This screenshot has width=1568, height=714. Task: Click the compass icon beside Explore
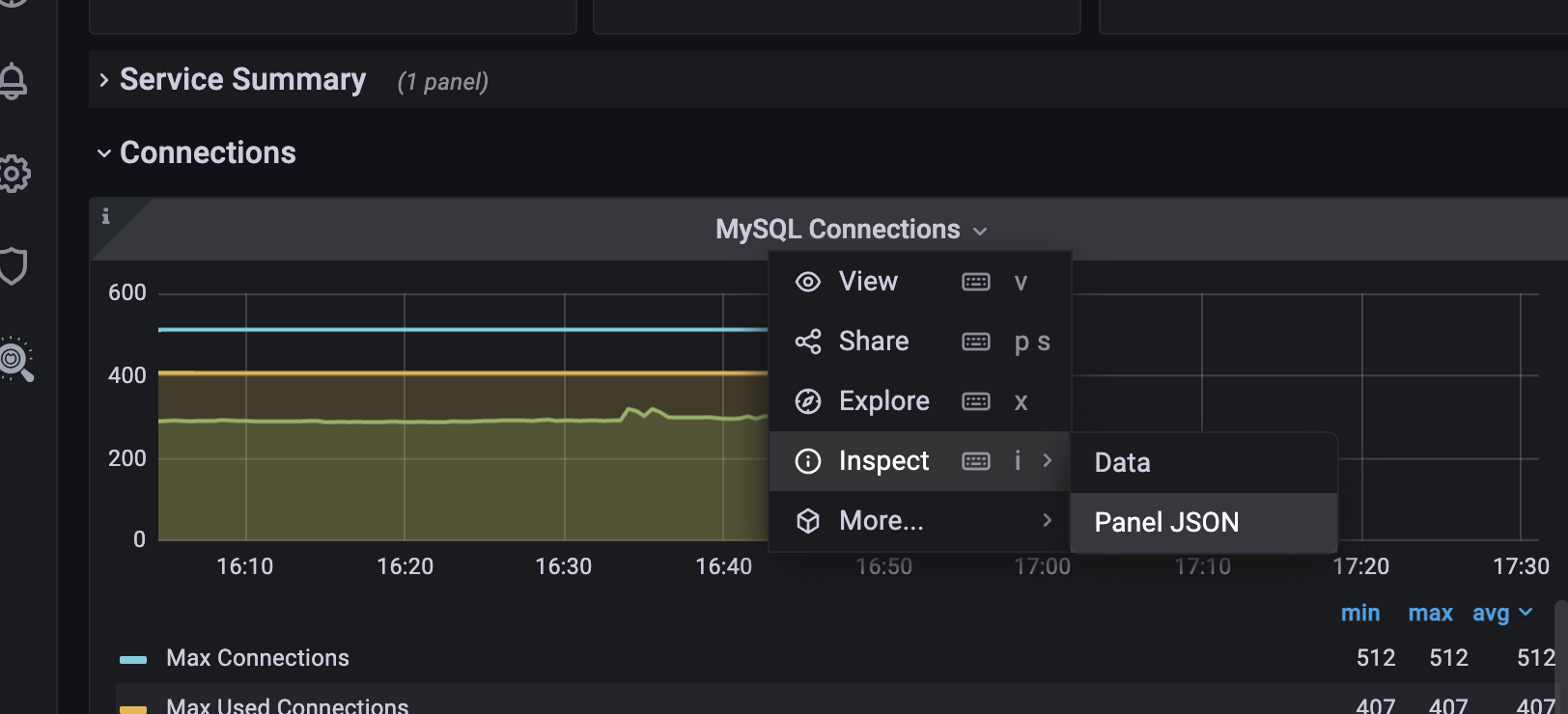pyautogui.click(x=808, y=401)
